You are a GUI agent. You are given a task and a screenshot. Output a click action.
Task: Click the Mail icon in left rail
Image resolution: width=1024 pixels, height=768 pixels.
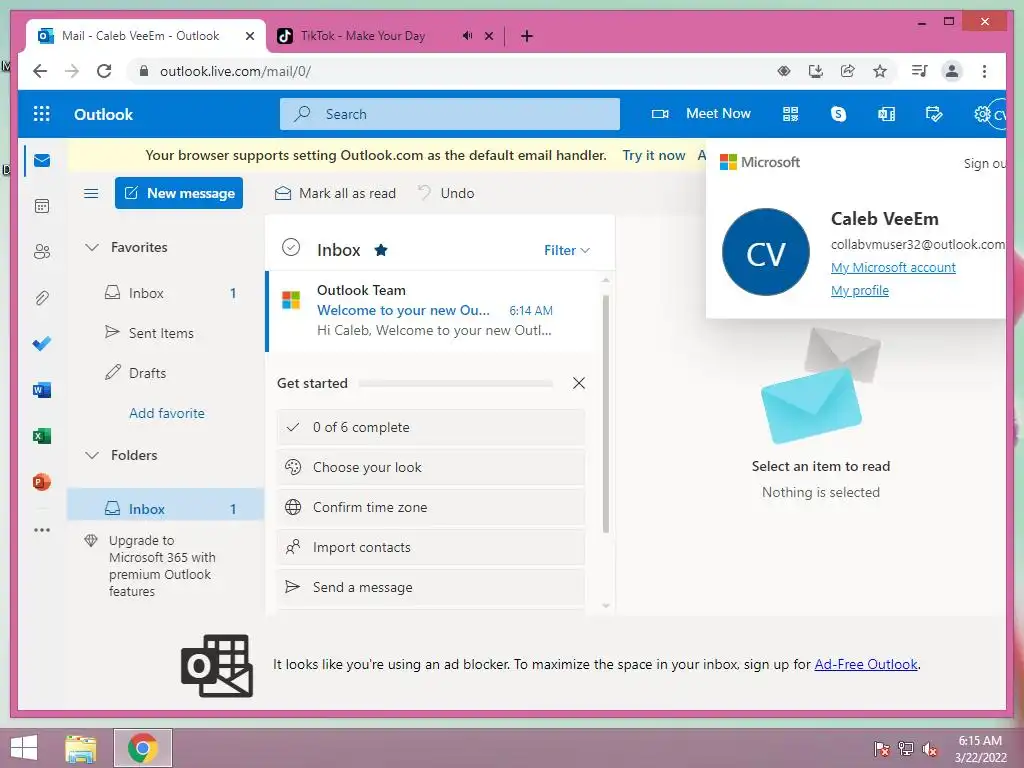(42, 160)
